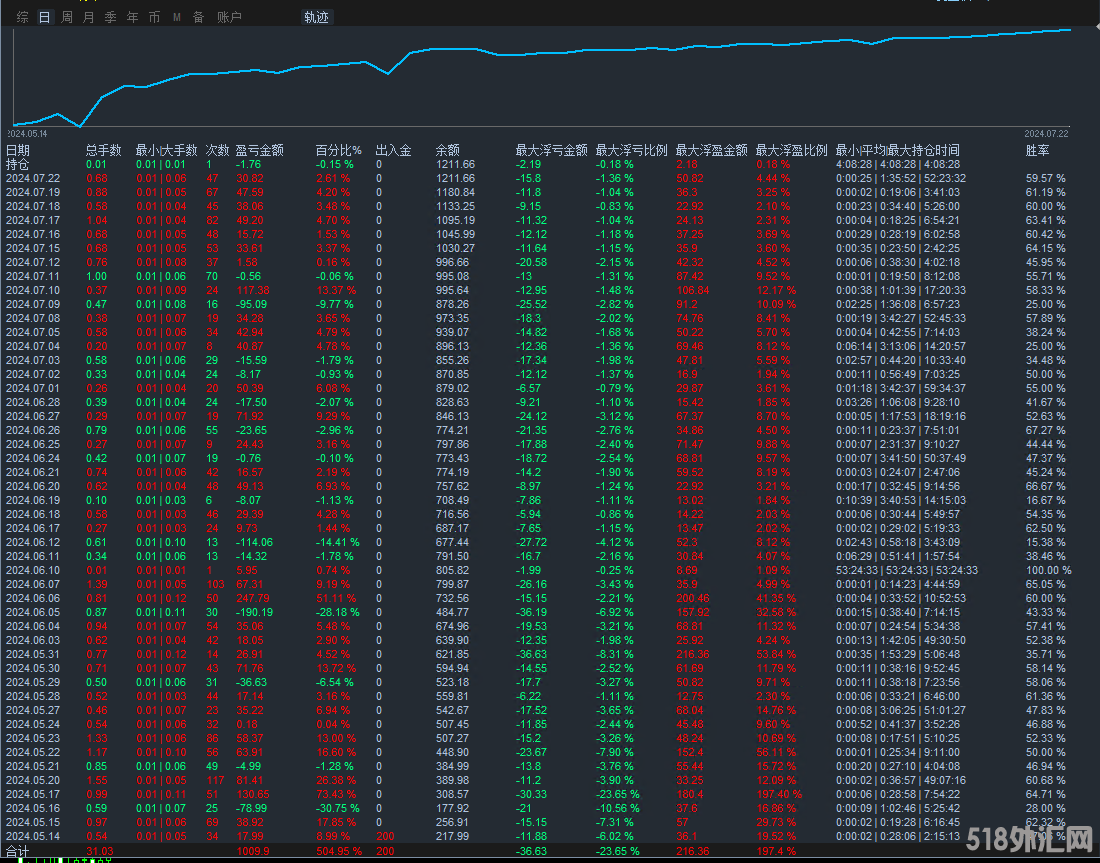Click the 最大浮亏金额 column header

551,150
